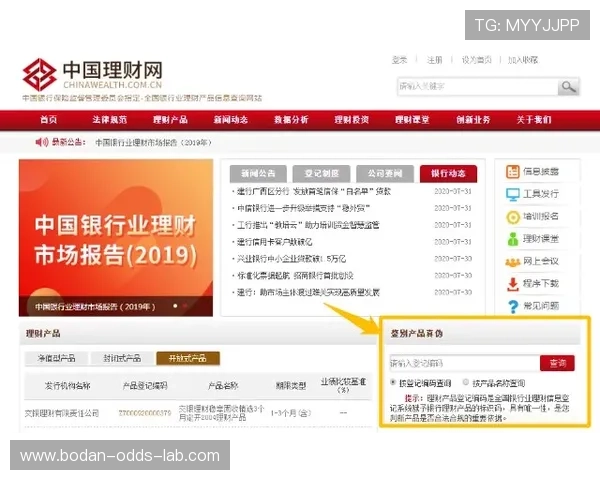Open announcement 中国银行业理财市场报告（2019年）
The width and height of the screenshot is (600, 480).
(x=153, y=143)
